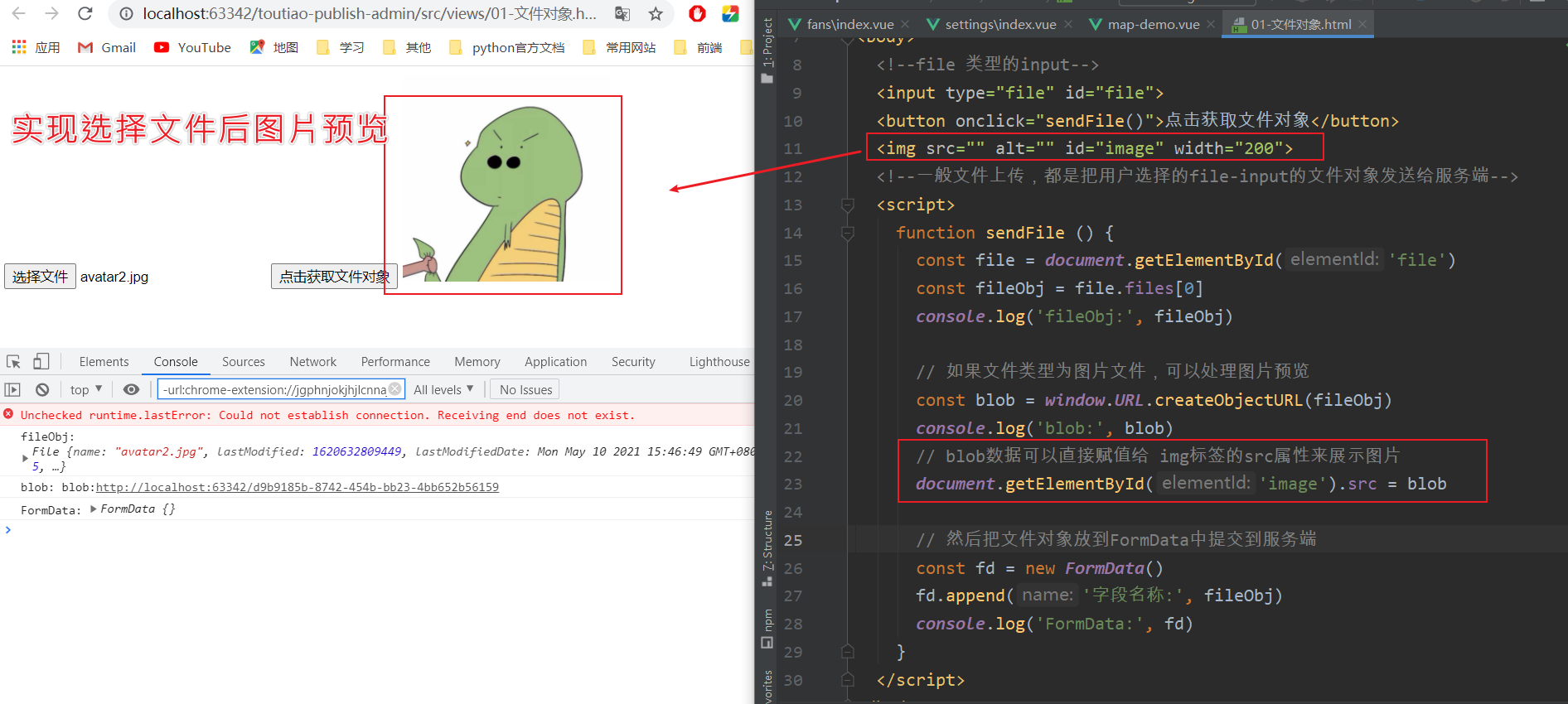Screen dimensions: 1568x704
Task: Clear the console output
Action: [42, 389]
